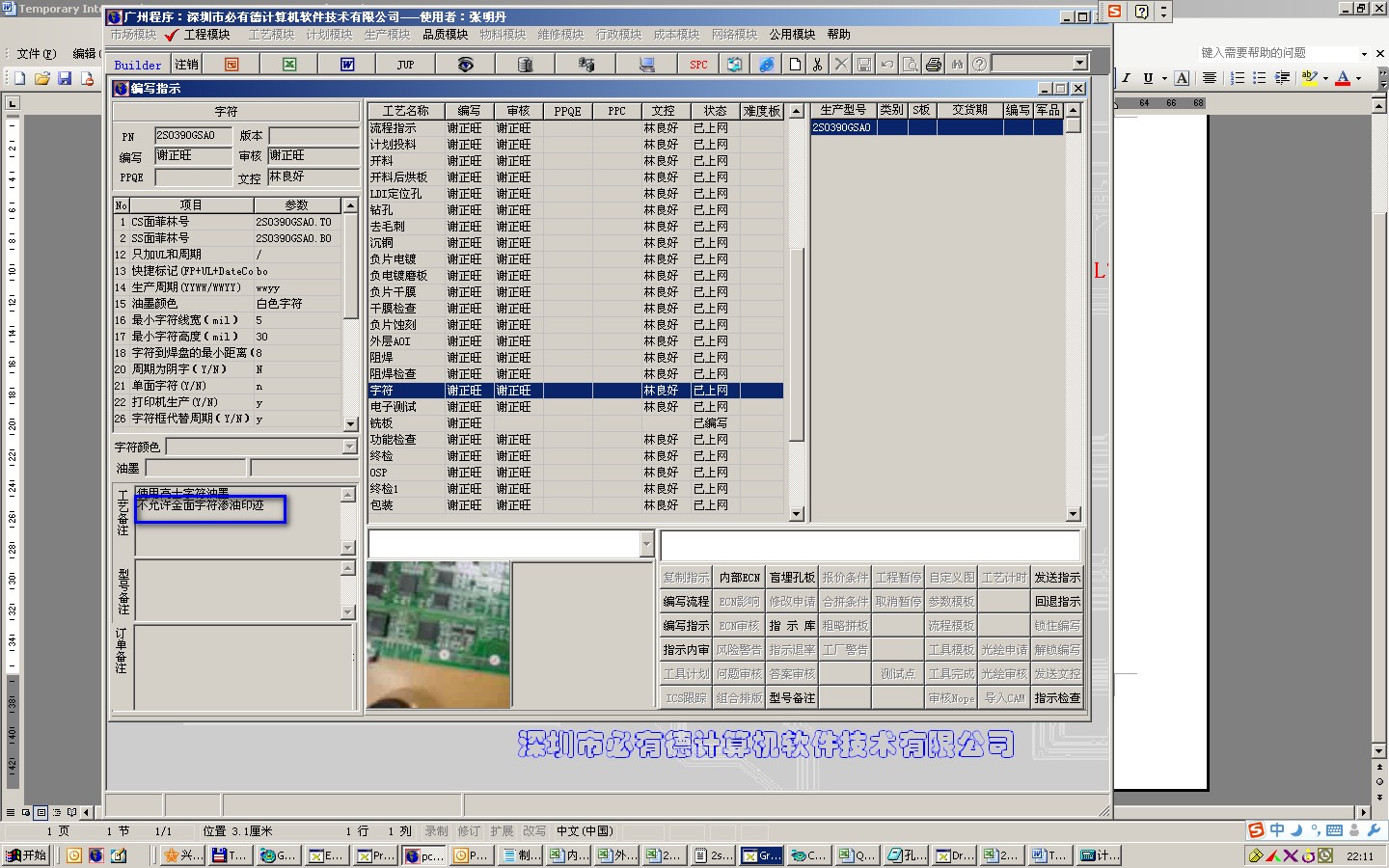The height and width of the screenshot is (868, 1389).
Task: Click the Excel export icon in toolbar
Action: pos(289,65)
